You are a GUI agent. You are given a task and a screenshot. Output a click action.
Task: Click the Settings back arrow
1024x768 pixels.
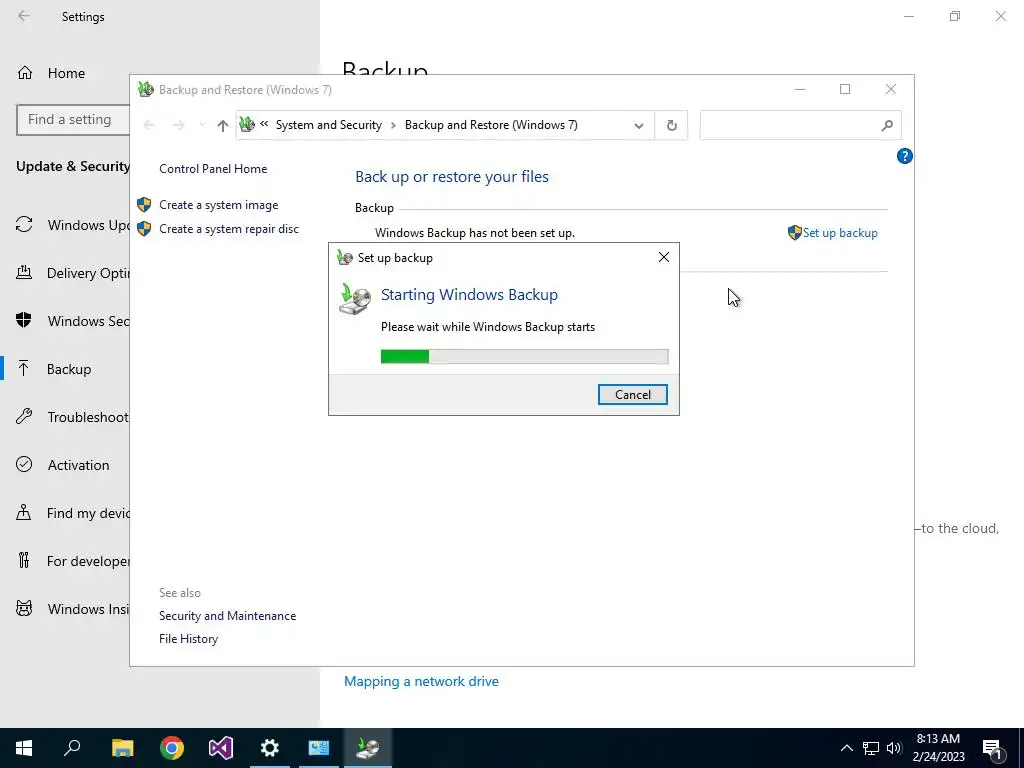(24, 16)
